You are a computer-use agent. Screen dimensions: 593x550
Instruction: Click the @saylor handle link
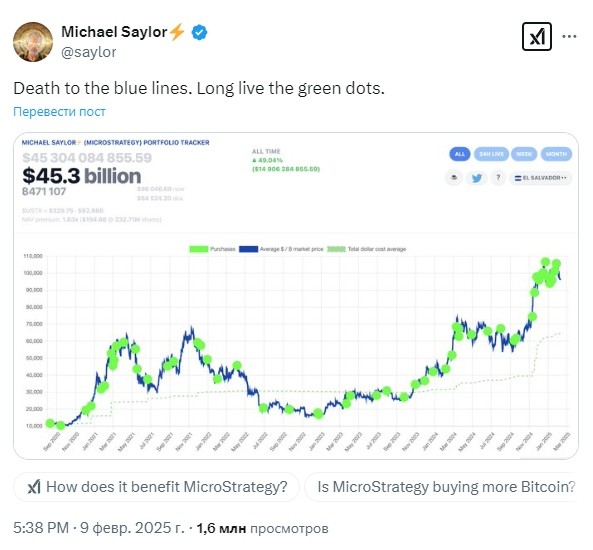point(88,52)
